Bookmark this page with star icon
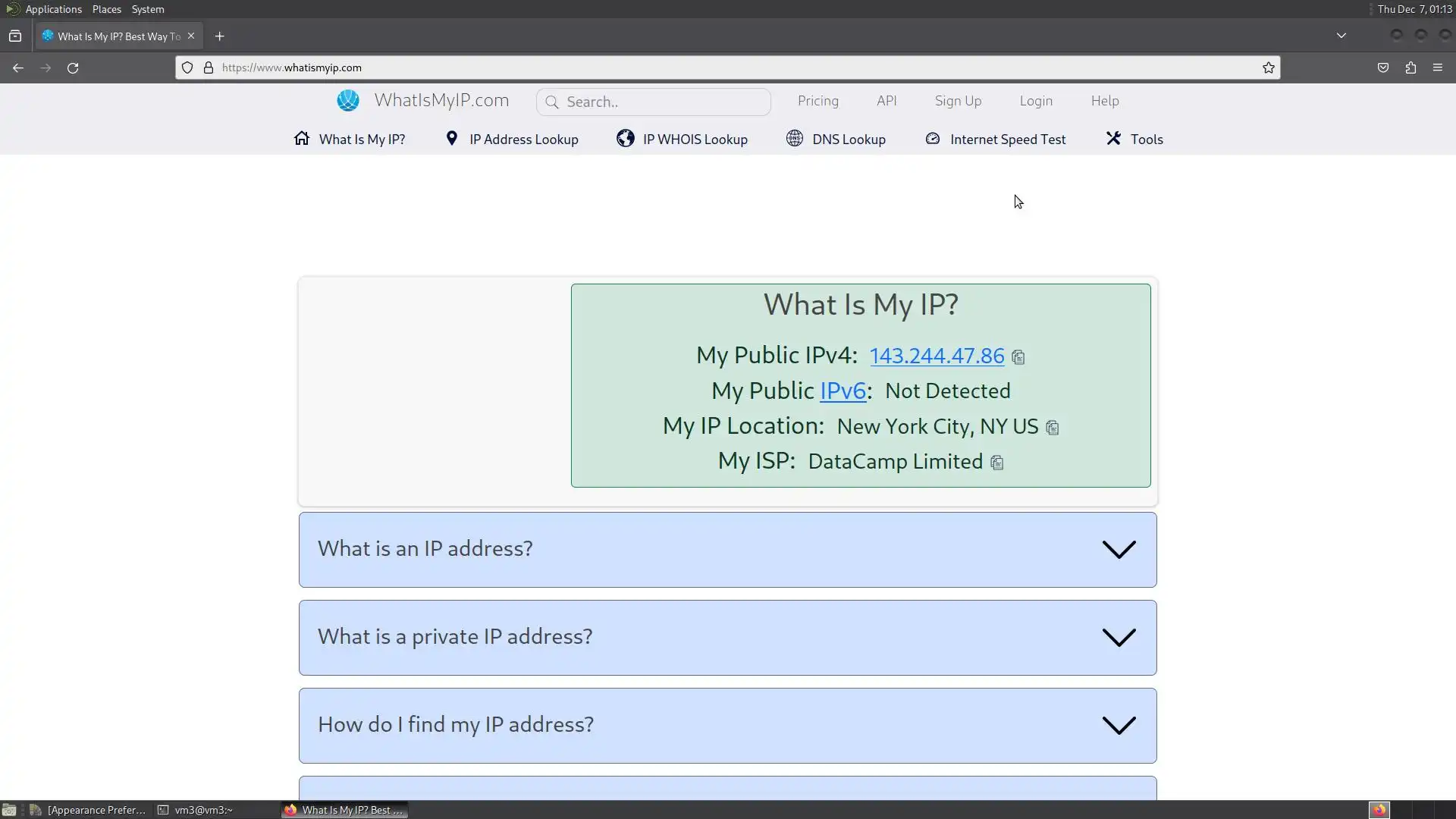 point(1268,67)
